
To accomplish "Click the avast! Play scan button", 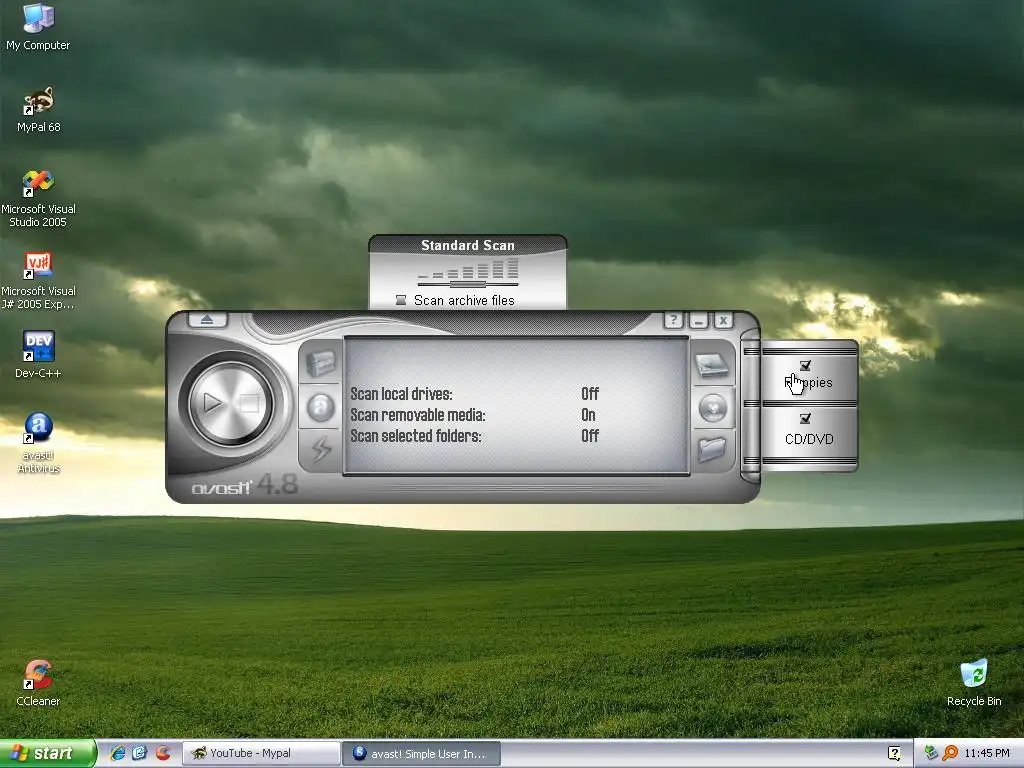I will tap(212, 403).
